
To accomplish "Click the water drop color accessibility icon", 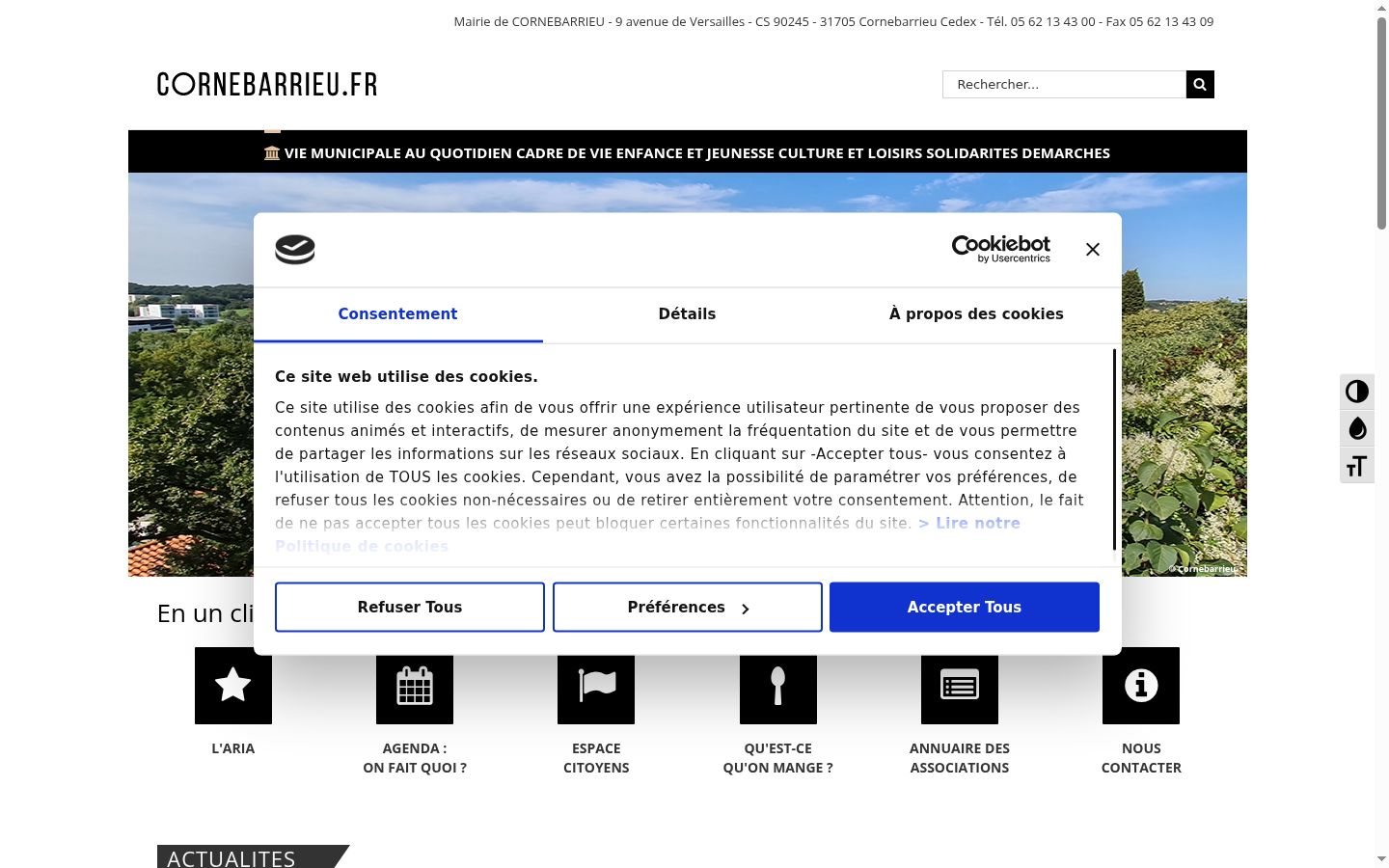I will point(1357,428).
